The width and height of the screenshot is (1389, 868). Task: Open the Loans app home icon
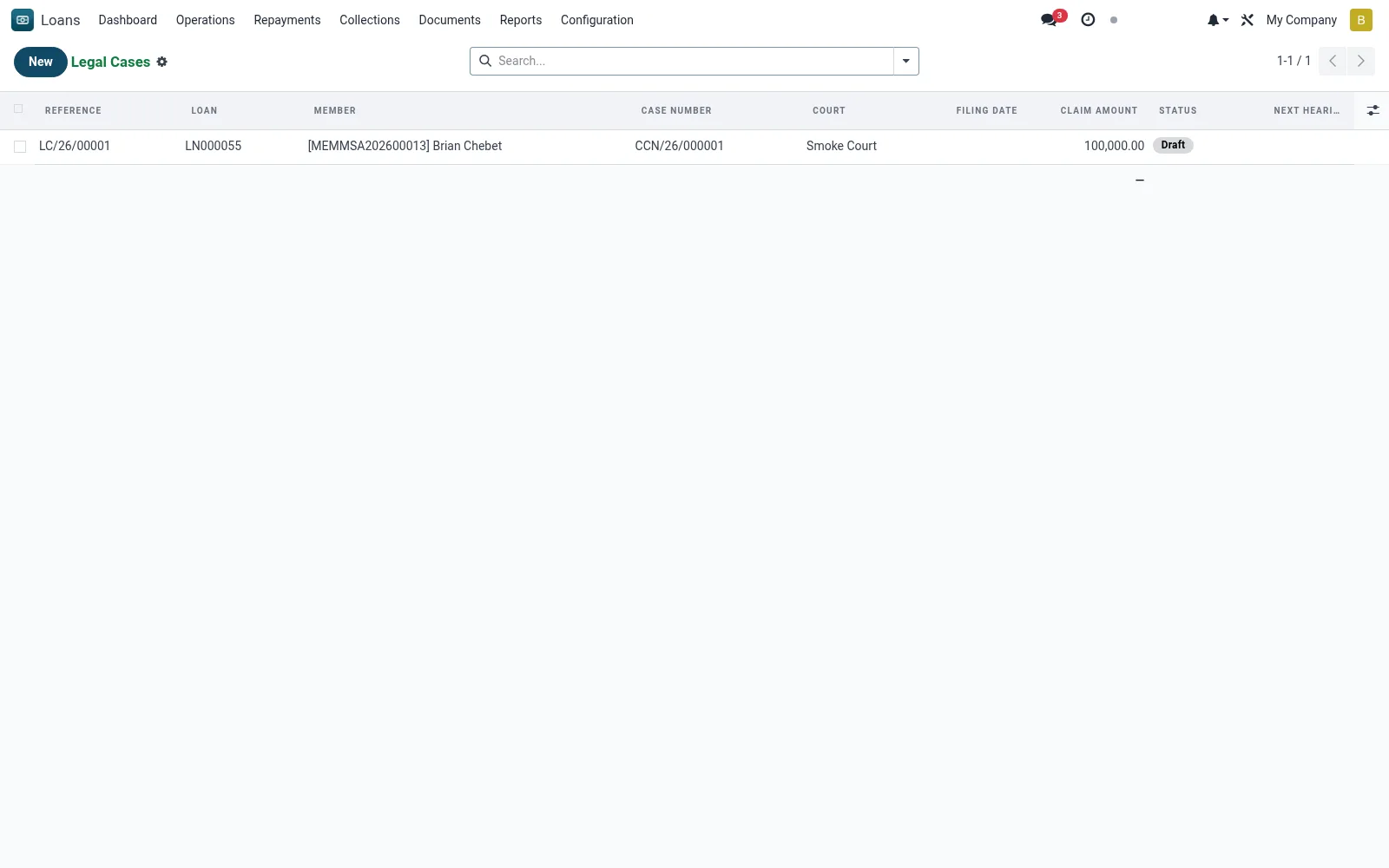[x=23, y=20]
